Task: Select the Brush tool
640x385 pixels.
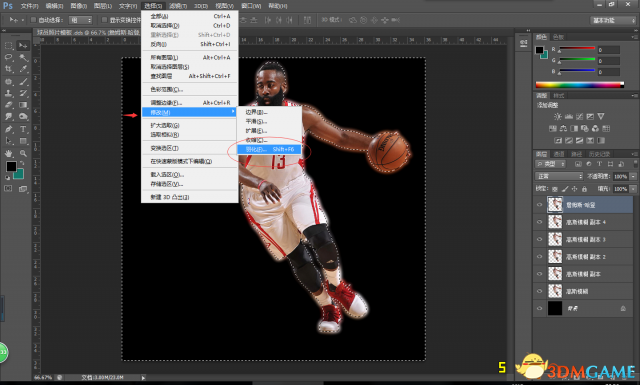Action: tap(23, 81)
